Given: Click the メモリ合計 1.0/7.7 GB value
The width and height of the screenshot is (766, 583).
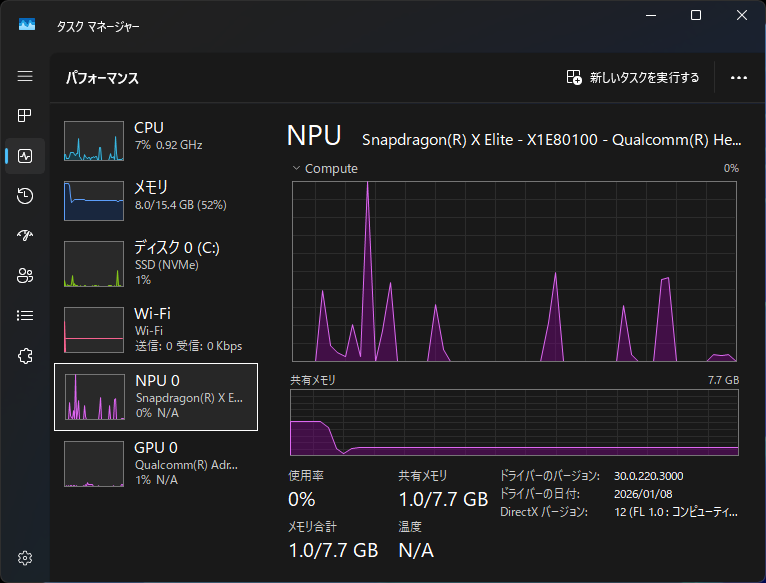Looking at the screenshot, I should click(x=333, y=551).
